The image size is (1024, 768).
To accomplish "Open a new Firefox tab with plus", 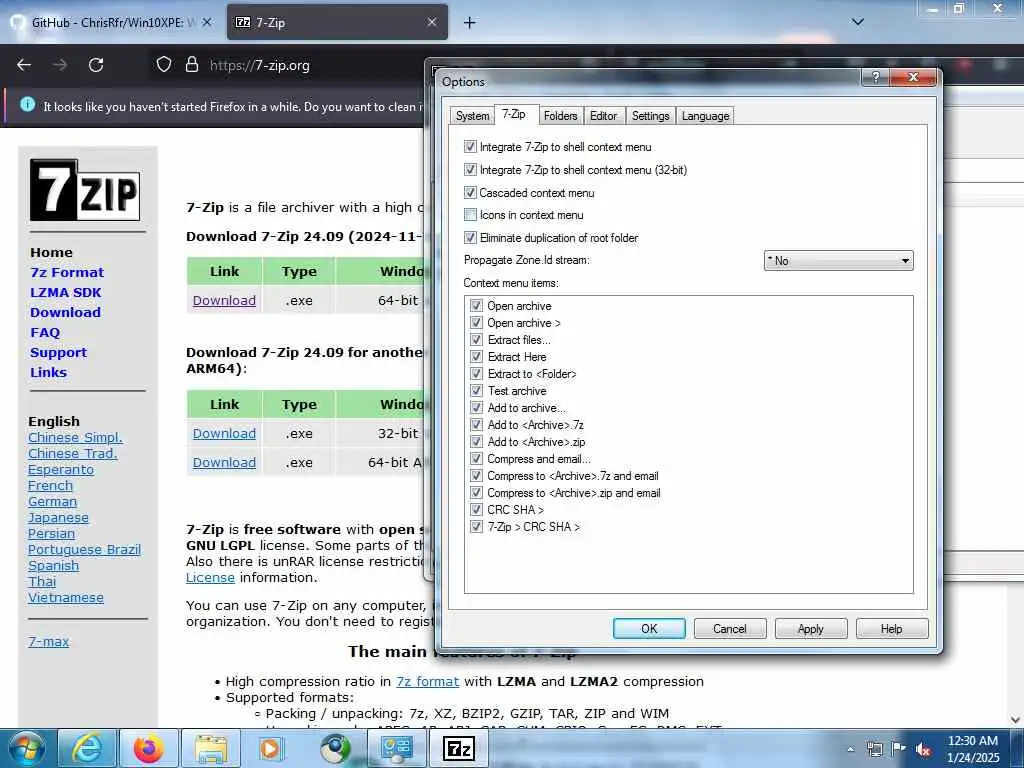I will [x=470, y=22].
